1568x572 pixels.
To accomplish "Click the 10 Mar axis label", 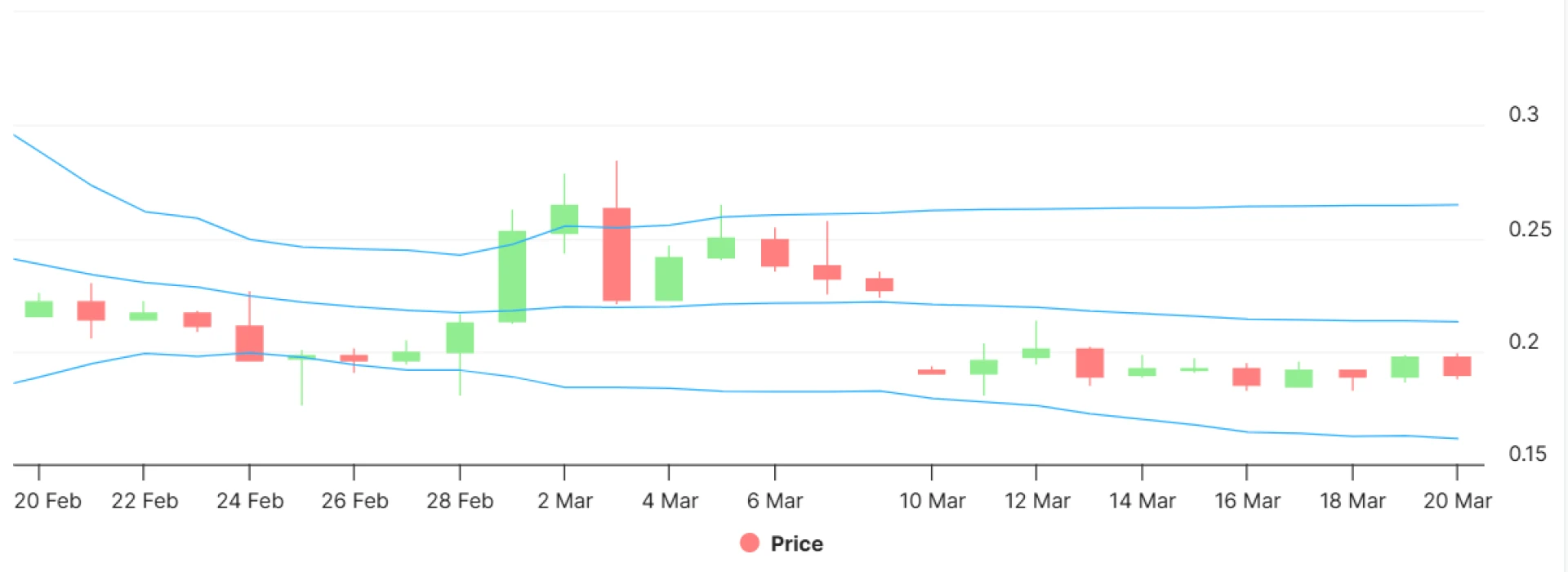I will click(932, 501).
